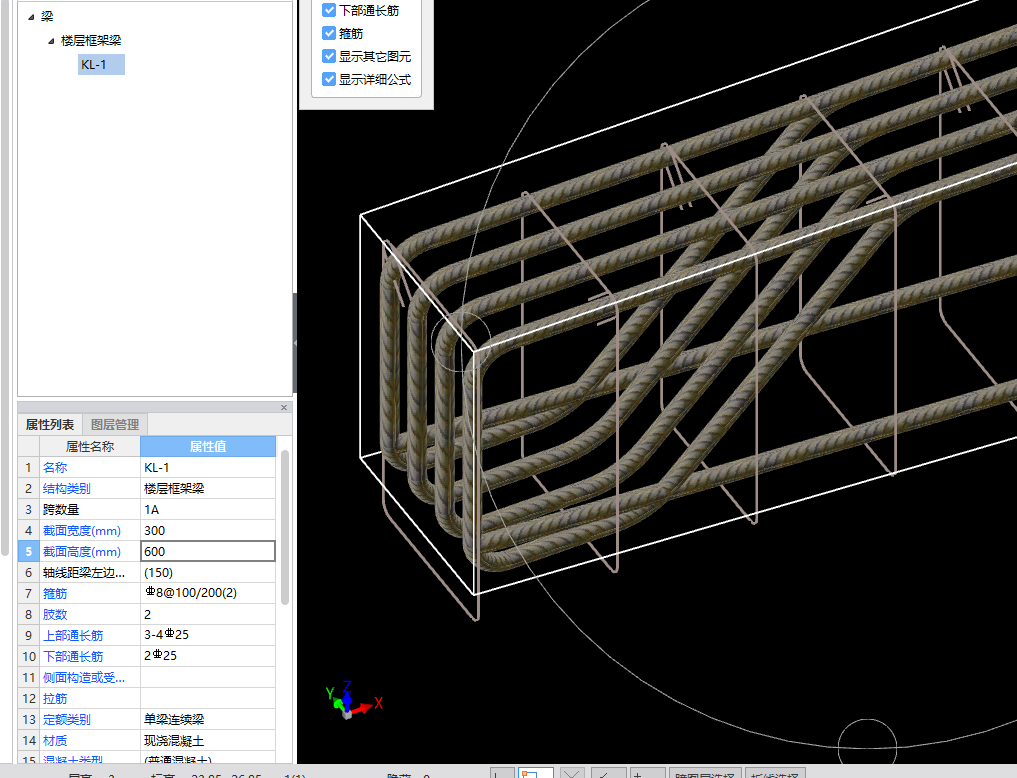Click the 属性名称 column header
Screen dimensions: 1017x778
pos(90,447)
